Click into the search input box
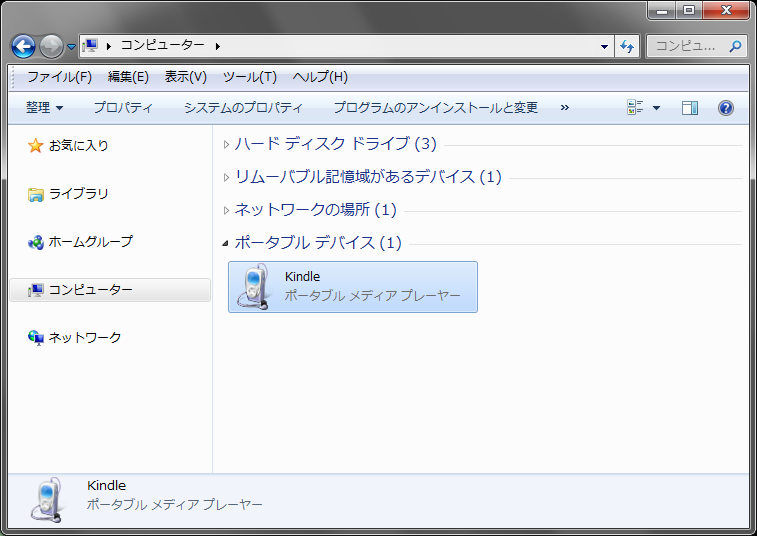The height and width of the screenshot is (536, 757). 687,46
